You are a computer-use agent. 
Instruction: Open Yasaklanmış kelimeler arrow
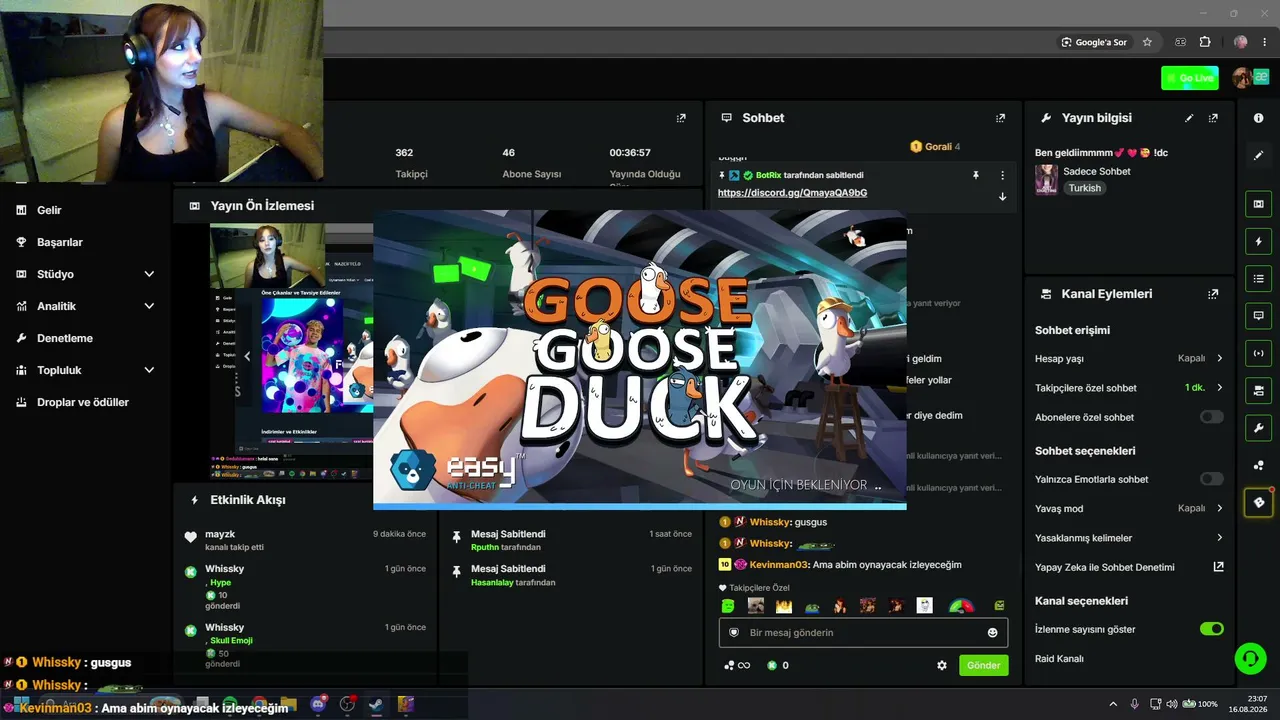[1219, 538]
